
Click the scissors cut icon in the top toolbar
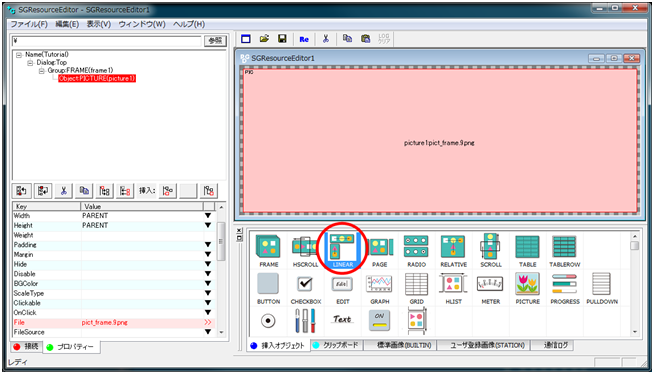tap(326, 39)
